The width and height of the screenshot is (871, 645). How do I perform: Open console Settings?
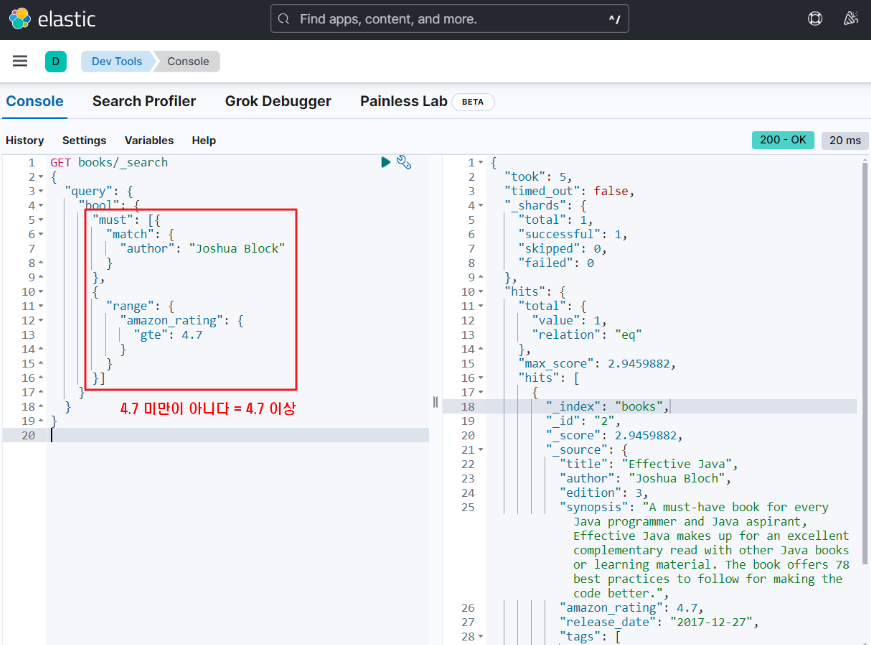pyautogui.click(x=84, y=140)
